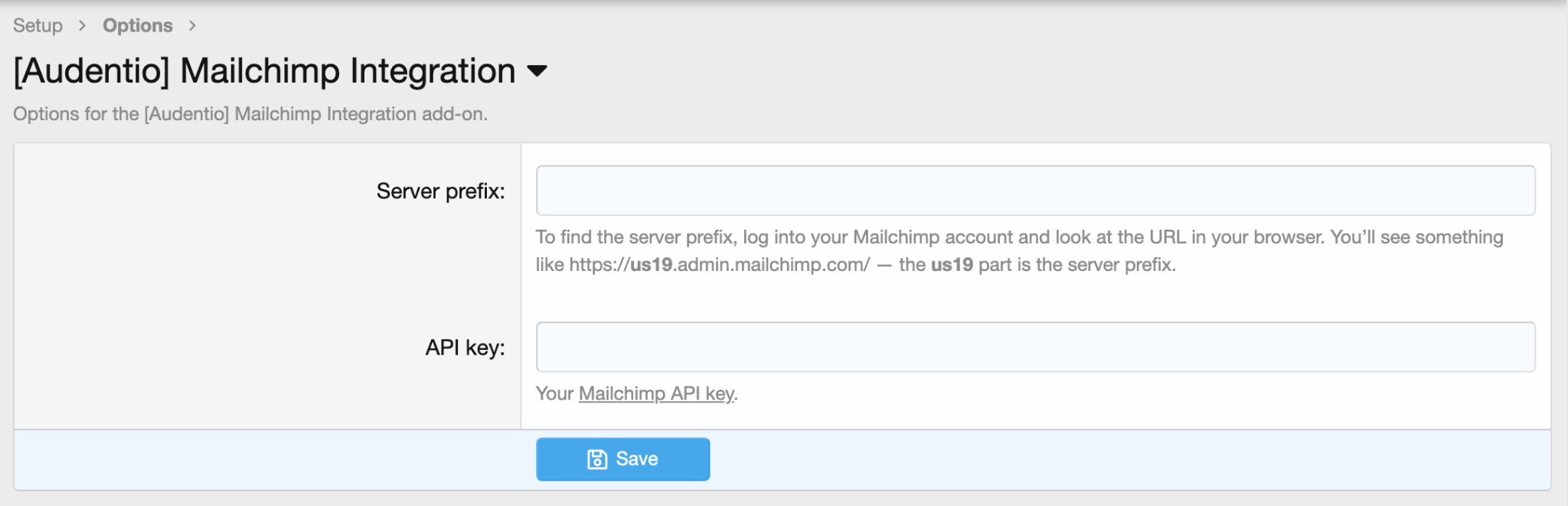The height and width of the screenshot is (506, 1568).
Task: Click bold us19 before "part is the server prefix"
Action: pyautogui.click(x=952, y=265)
